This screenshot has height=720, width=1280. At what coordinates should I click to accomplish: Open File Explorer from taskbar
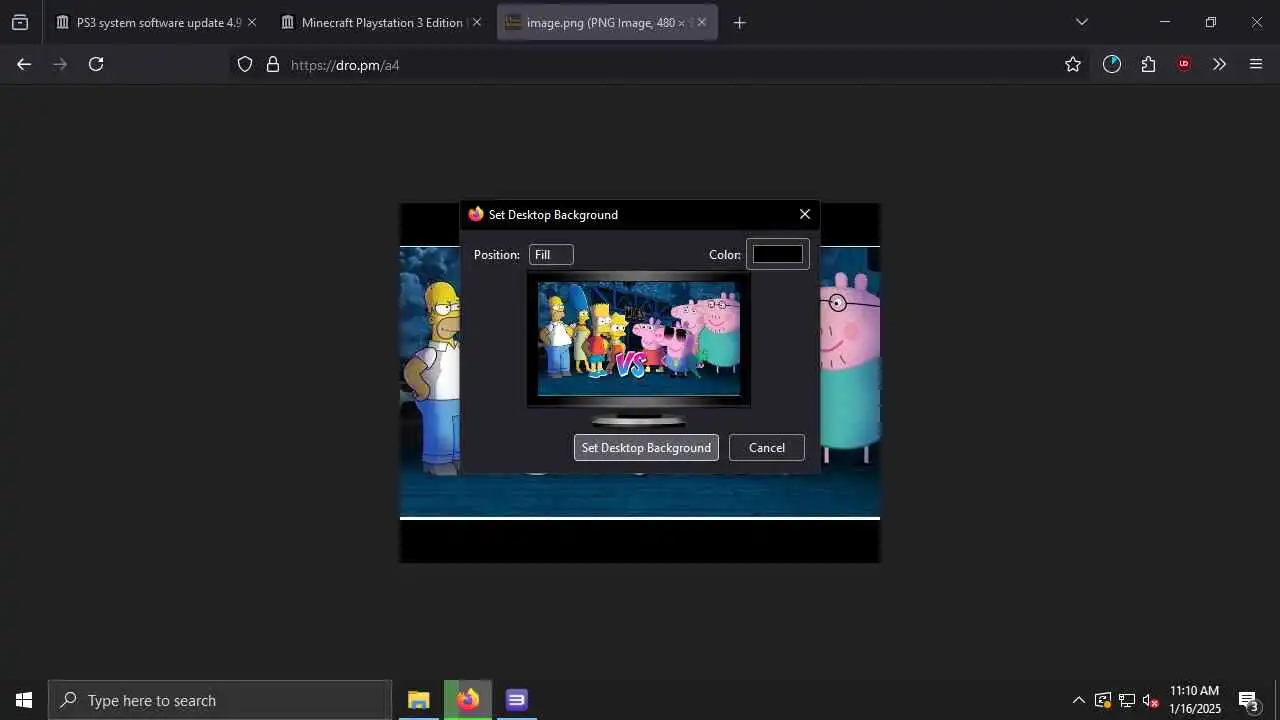[418, 700]
